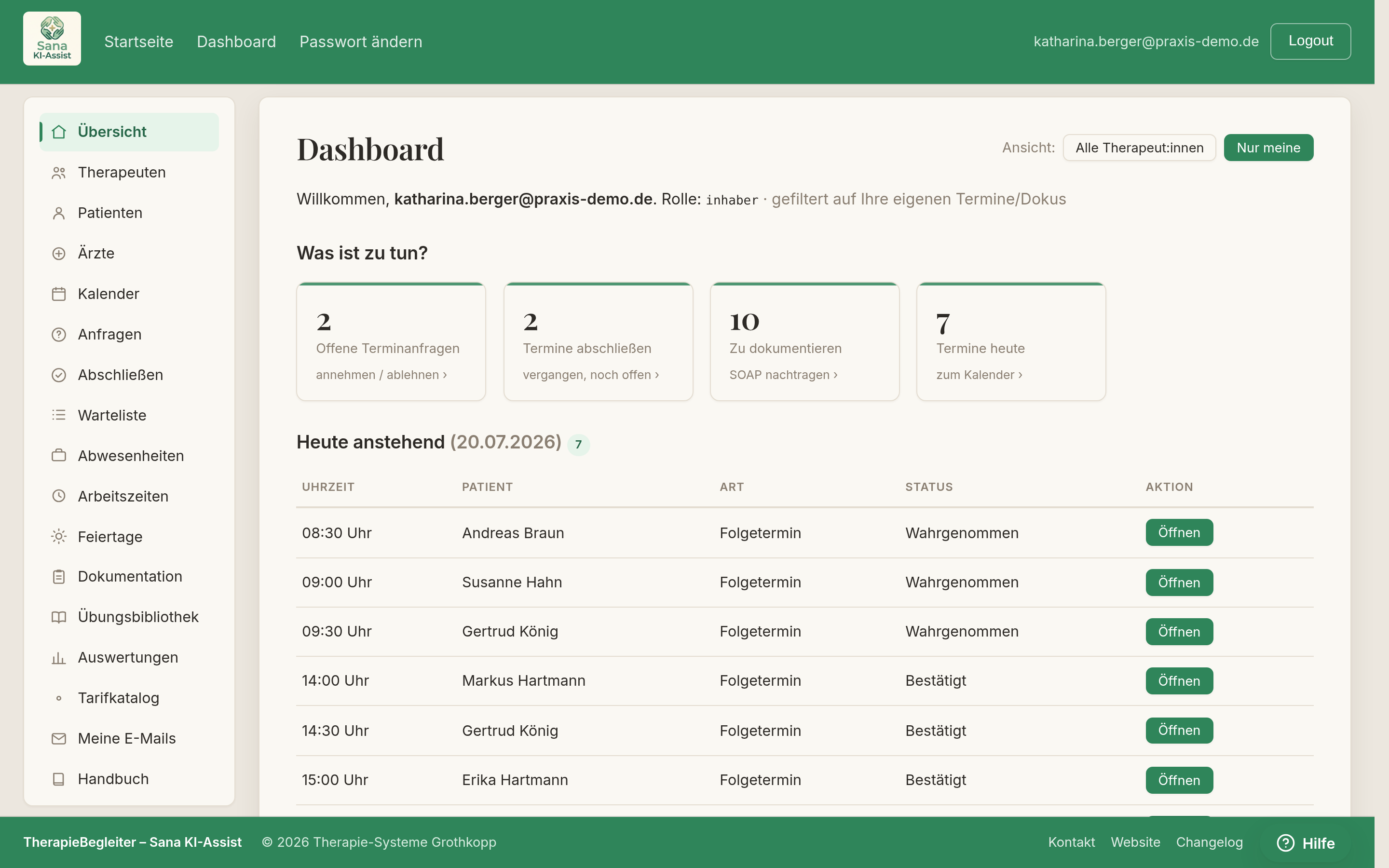Click the Übersicht house icon

[58, 132]
